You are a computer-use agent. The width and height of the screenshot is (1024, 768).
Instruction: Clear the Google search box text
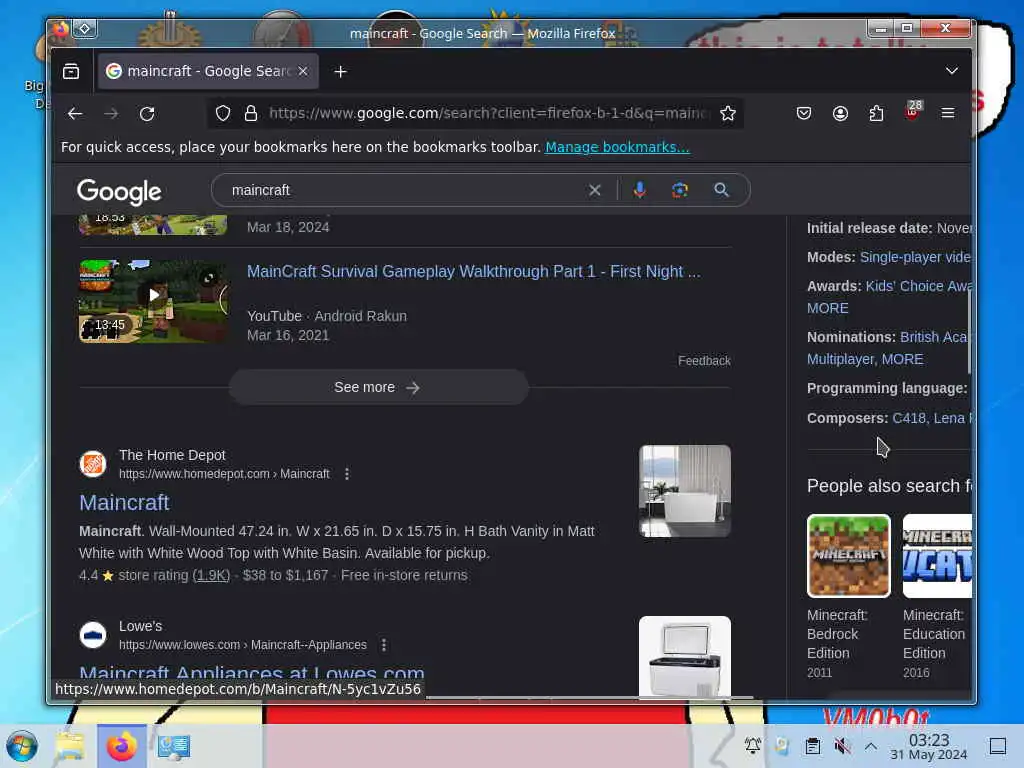[x=594, y=190]
